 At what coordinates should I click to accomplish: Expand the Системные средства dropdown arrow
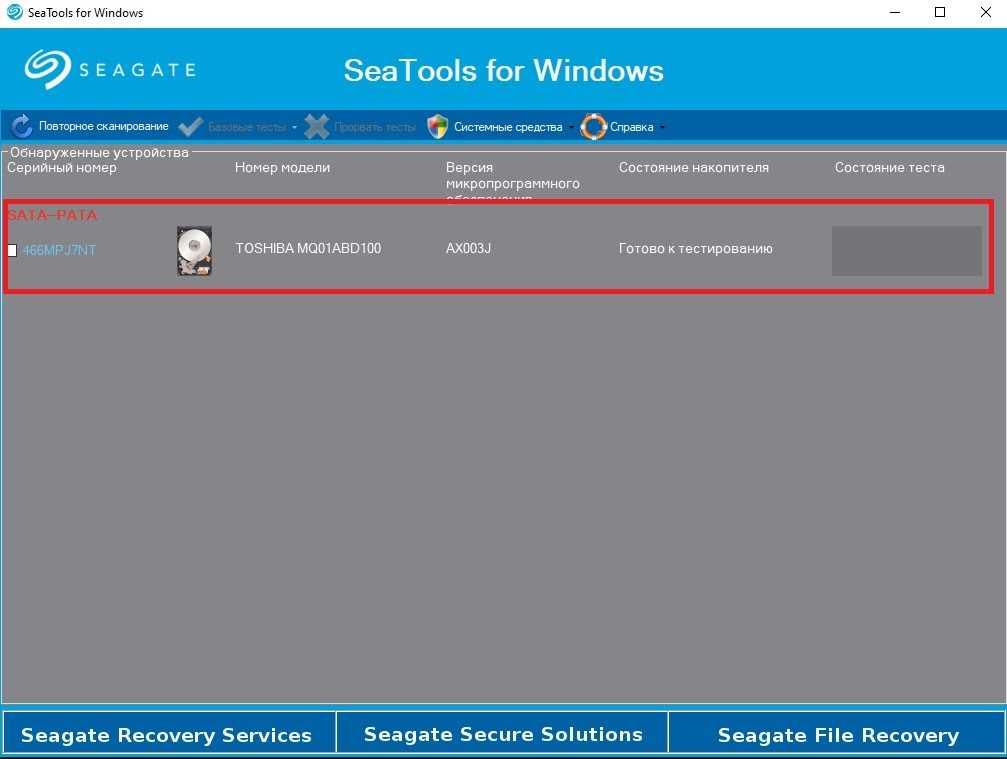pyautogui.click(x=570, y=127)
